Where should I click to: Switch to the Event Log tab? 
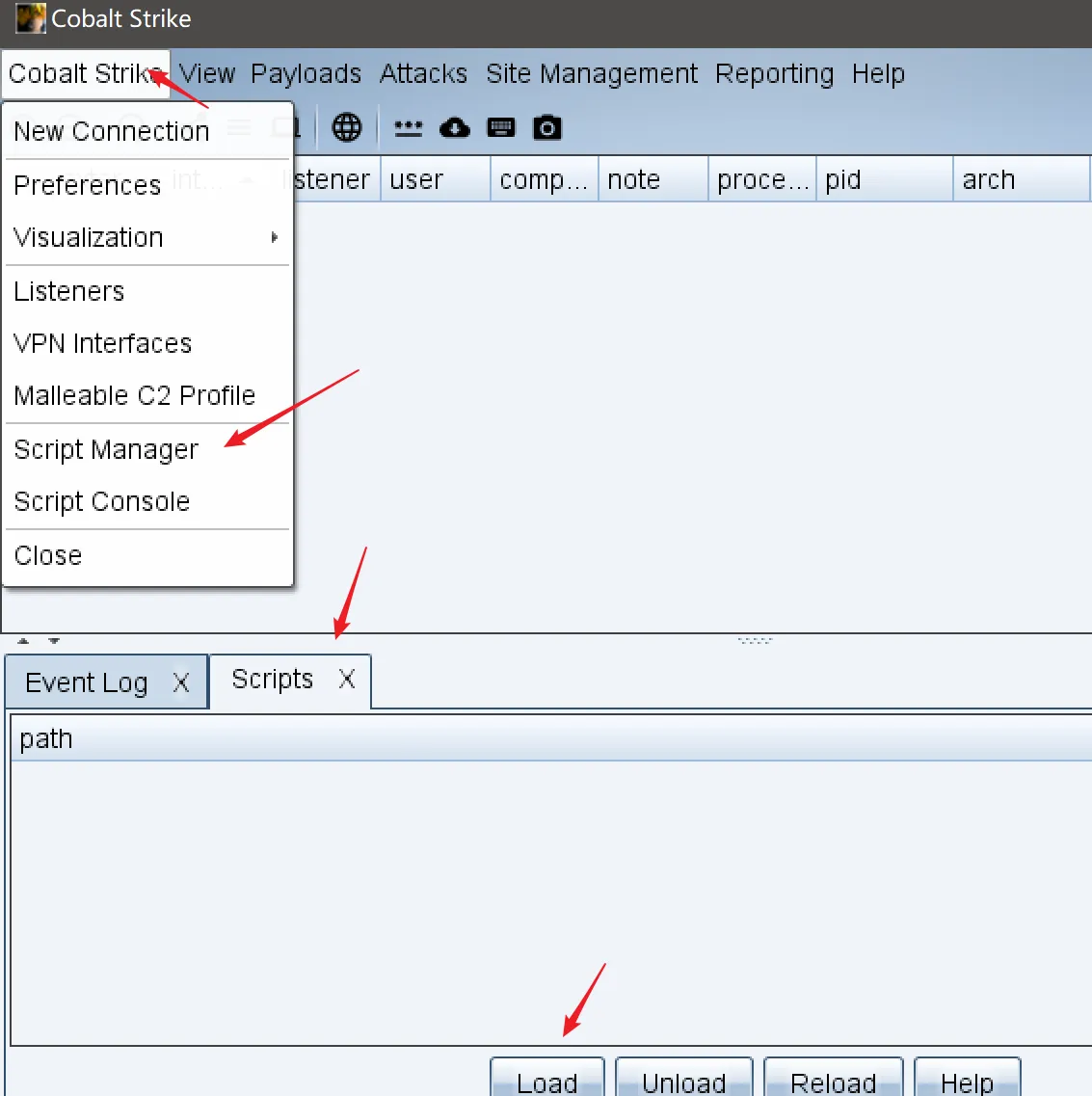[87, 682]
